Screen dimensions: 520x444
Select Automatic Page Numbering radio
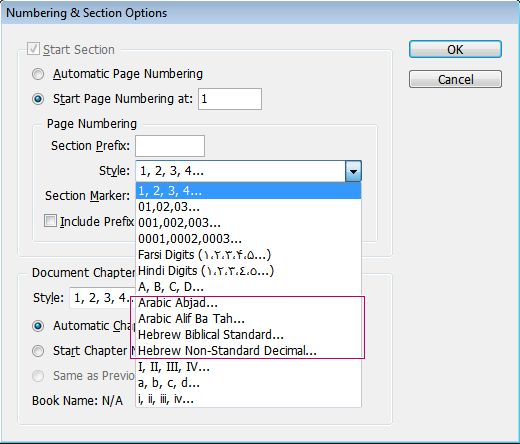tap(38, 74)
